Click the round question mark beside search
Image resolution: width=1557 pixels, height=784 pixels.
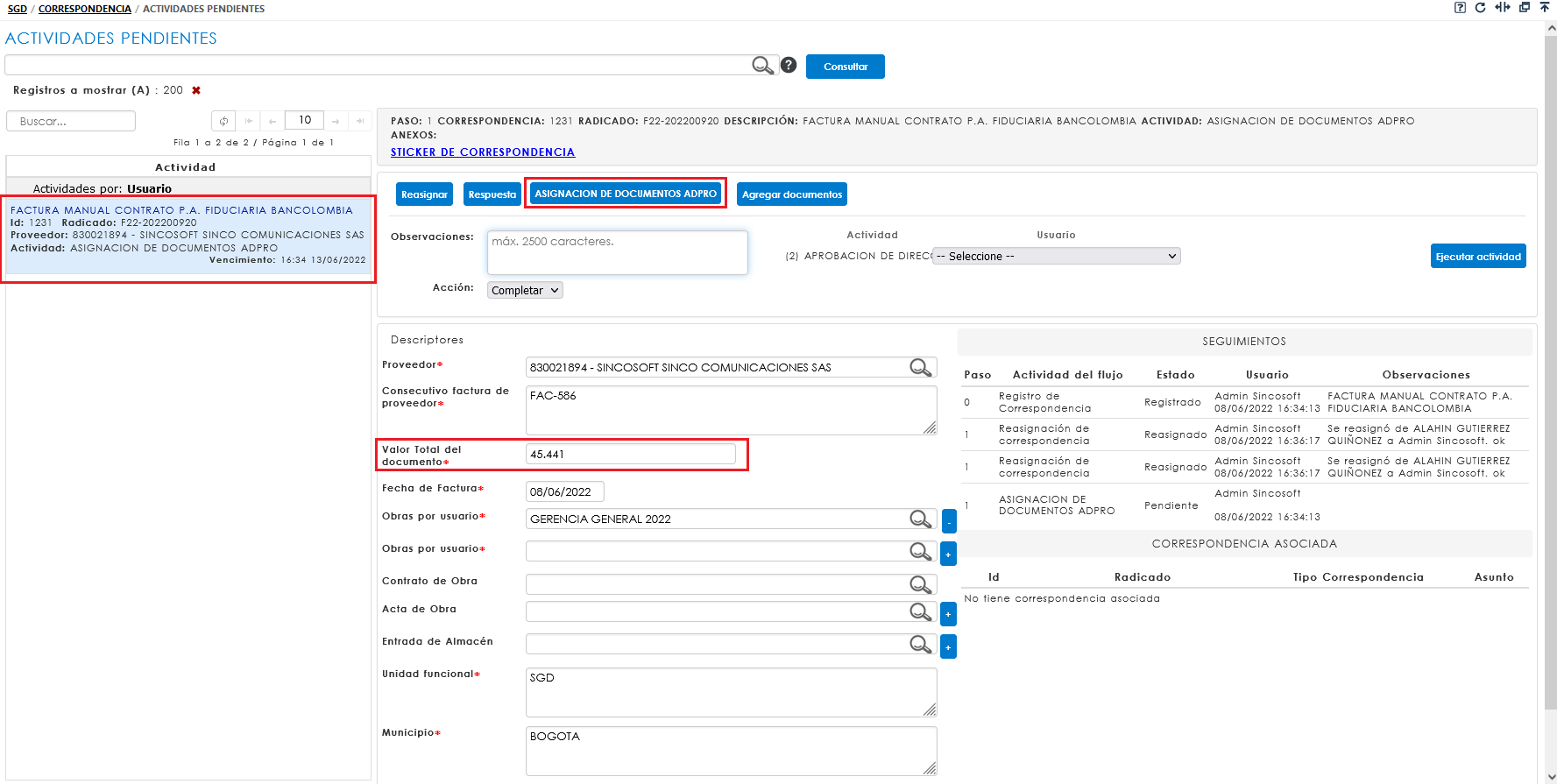[x=789, y=65]
